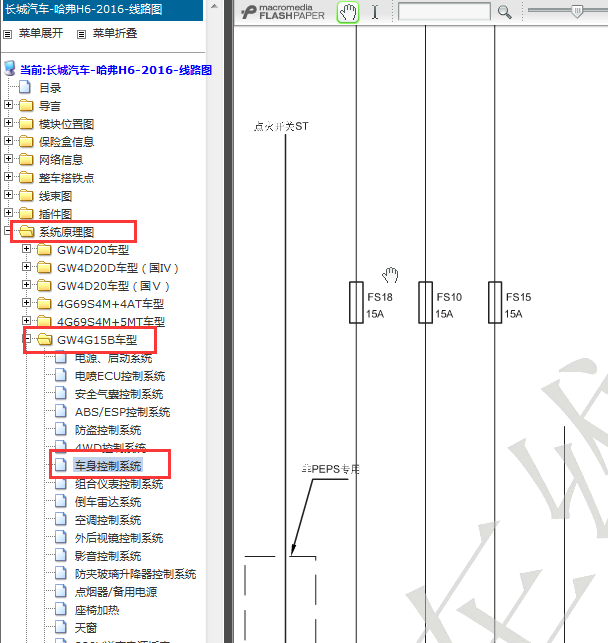Click the Macromedia FlashPaper logo
This screenshot has width=608, height=643.
tap(283, 12)
